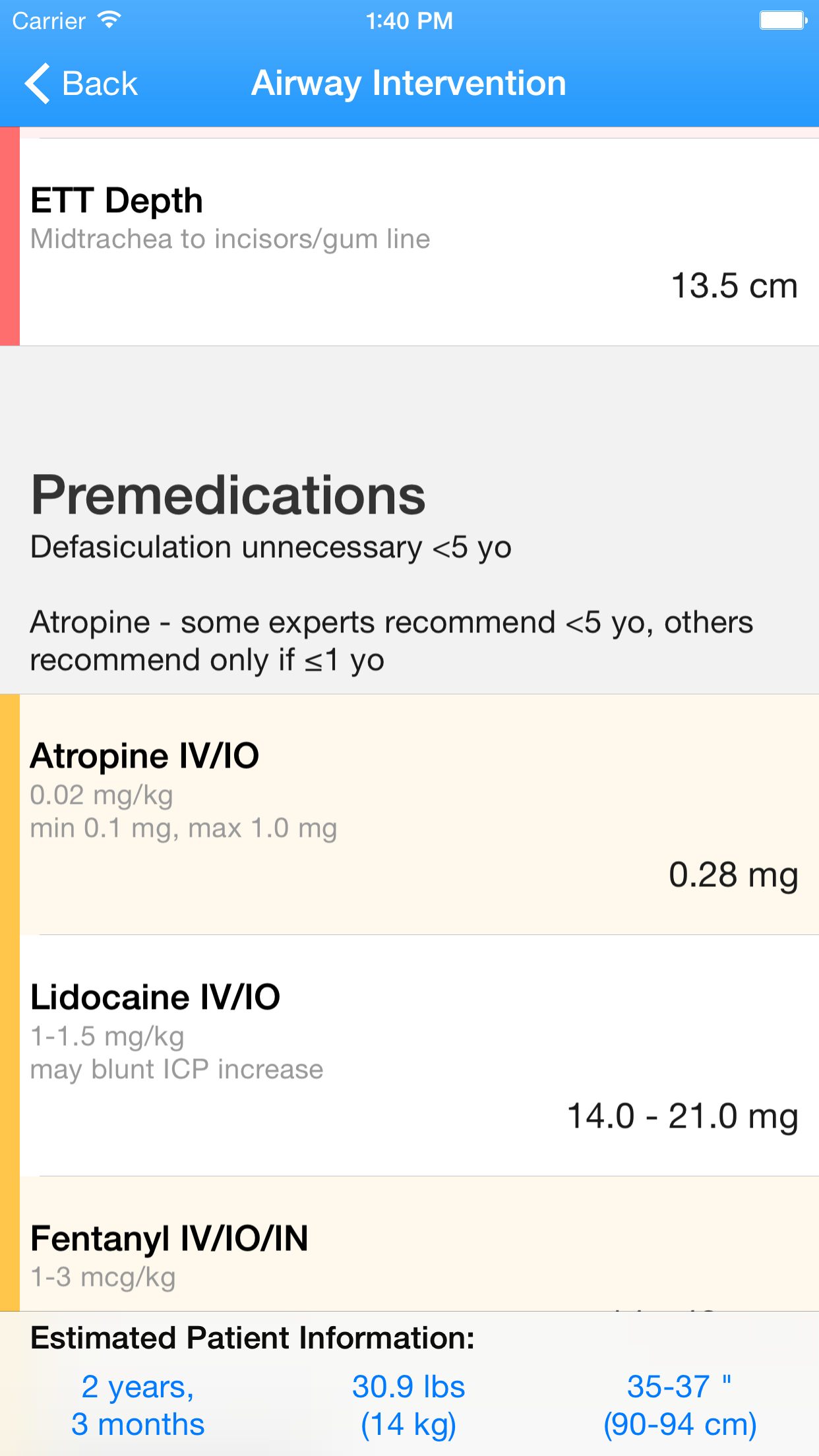Tap the 0.28 mg Atropine dose
The width and height of the screenshot is (819, 1456).
[x=733, y=876]
